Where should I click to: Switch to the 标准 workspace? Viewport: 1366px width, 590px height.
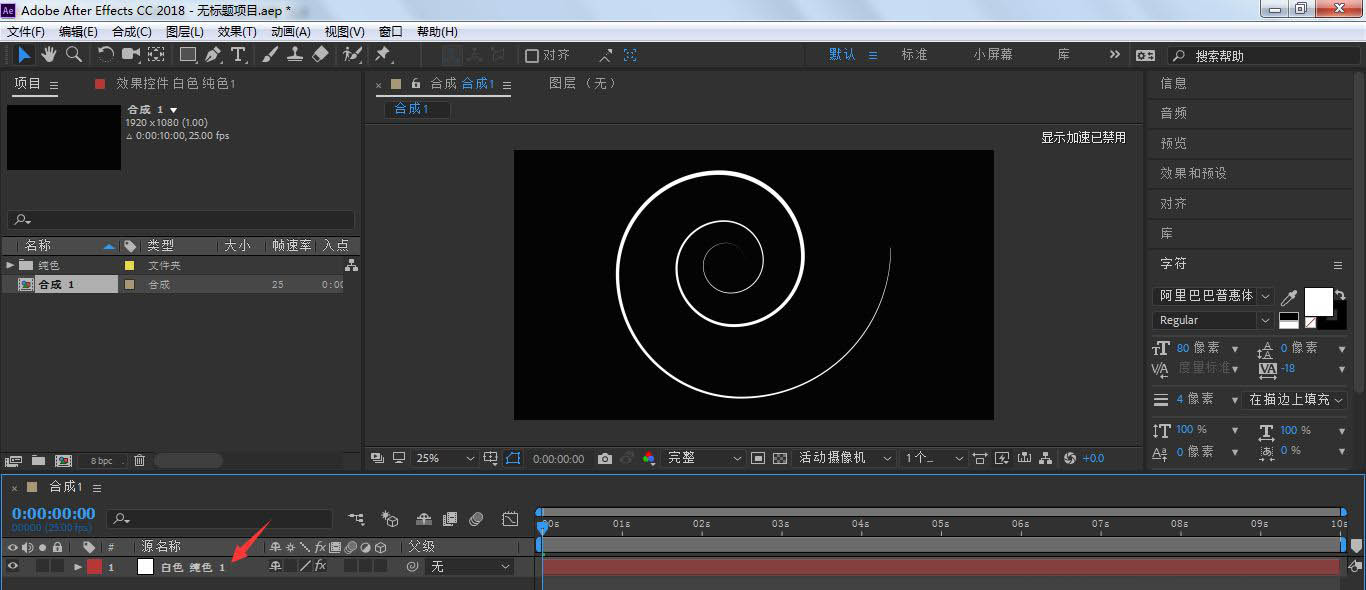(914, 55)
